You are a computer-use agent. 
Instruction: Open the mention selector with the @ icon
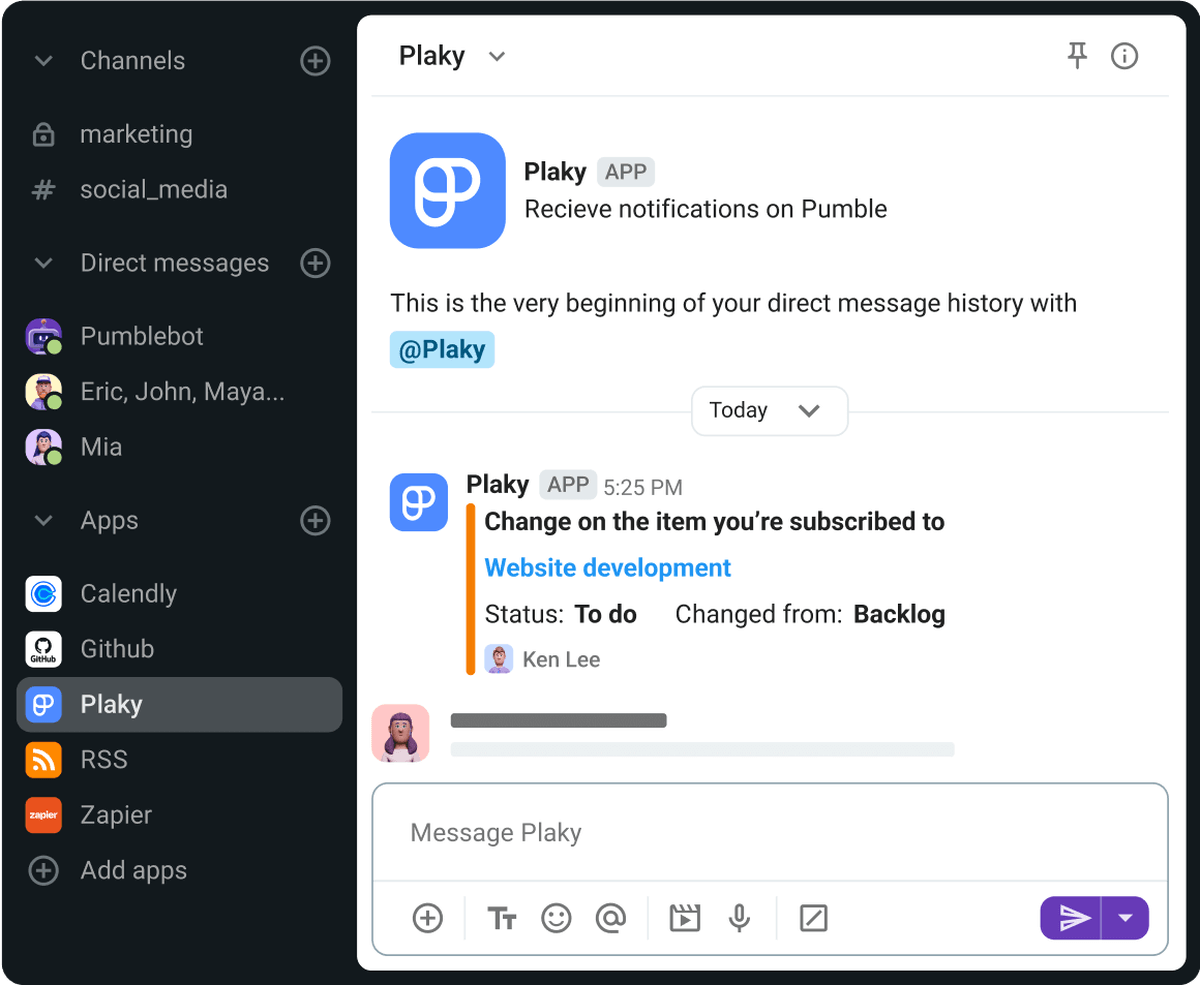pyautogui.click(x=611, y=918)
